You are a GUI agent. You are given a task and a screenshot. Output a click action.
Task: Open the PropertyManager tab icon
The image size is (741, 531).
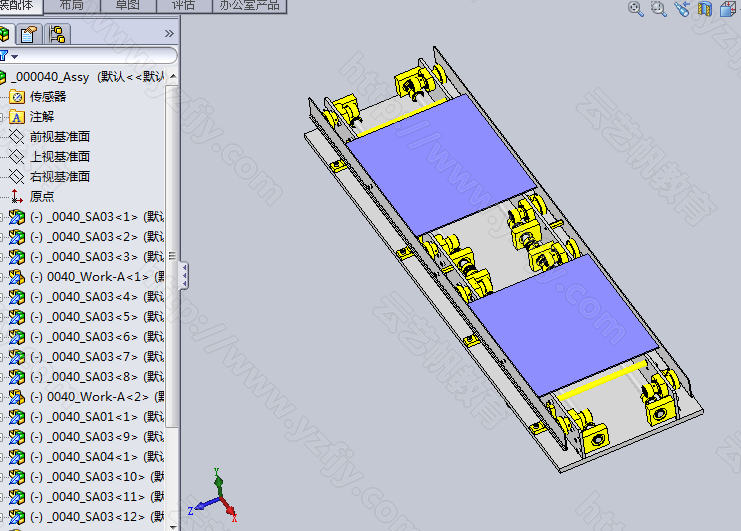pos(29,34)
